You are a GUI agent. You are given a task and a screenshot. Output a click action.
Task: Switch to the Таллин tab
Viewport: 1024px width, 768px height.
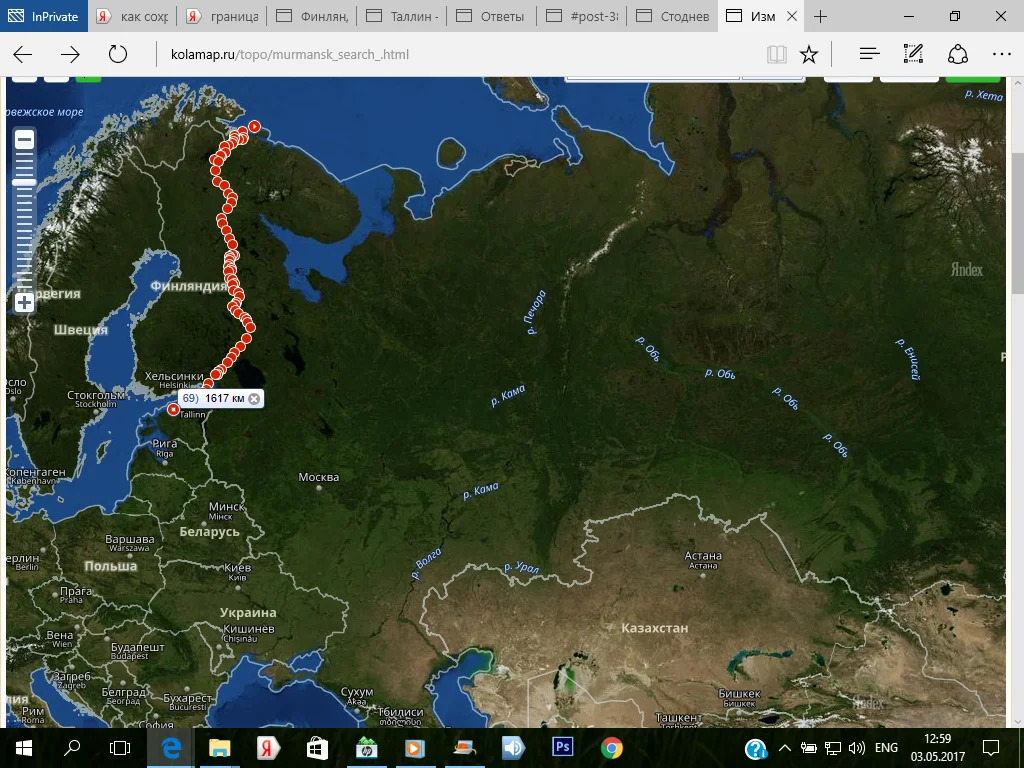coord(403,16)
